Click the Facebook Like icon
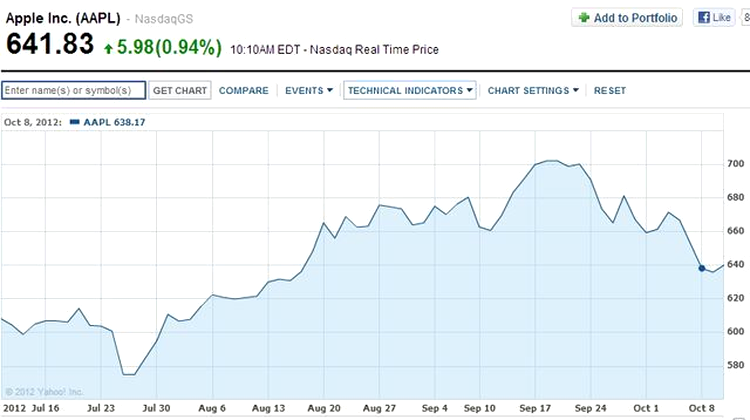This screenshot has height=420, width=750. pos(704,18)
